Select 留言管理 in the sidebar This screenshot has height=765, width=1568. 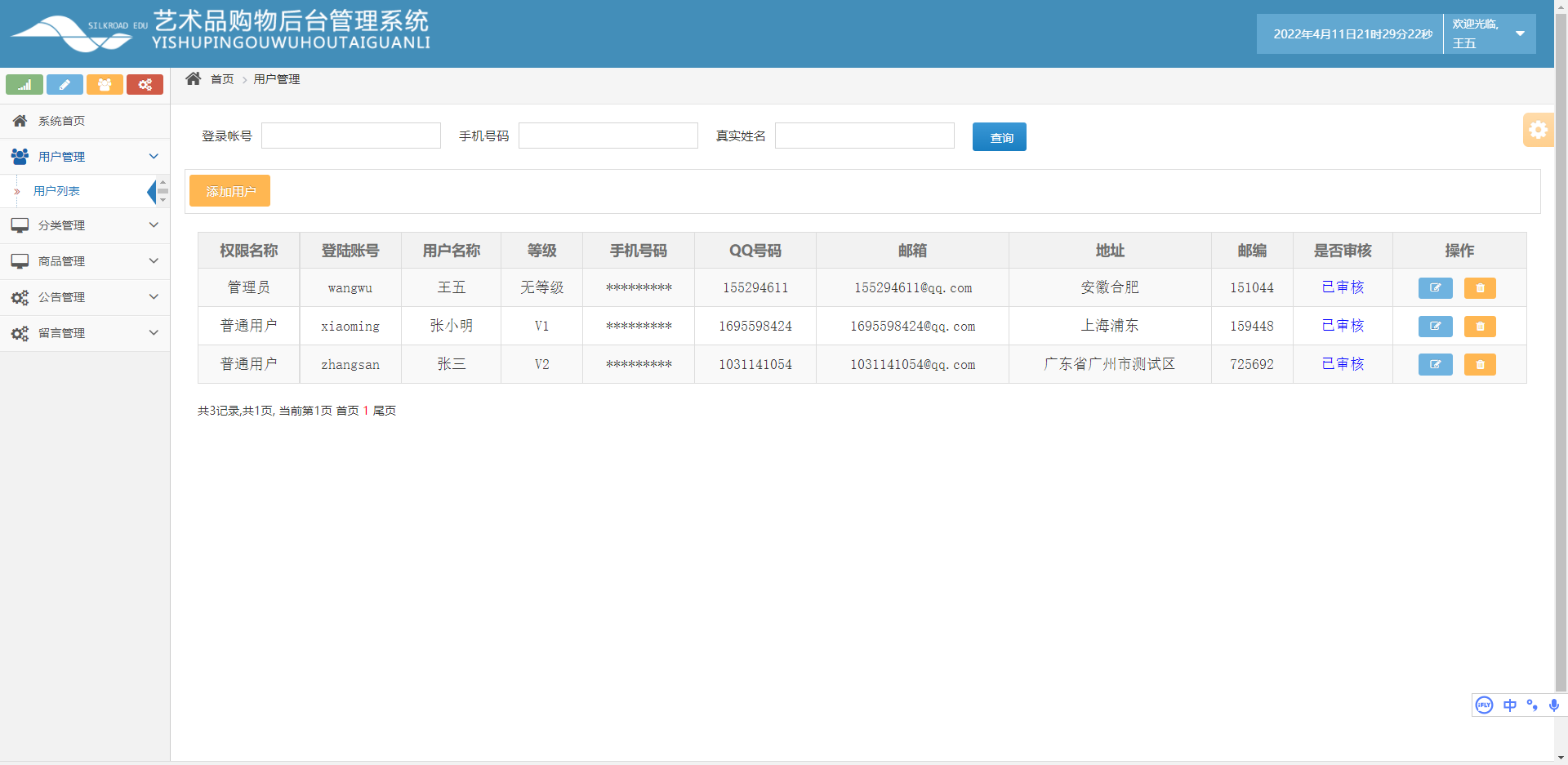tap(85, 333)
